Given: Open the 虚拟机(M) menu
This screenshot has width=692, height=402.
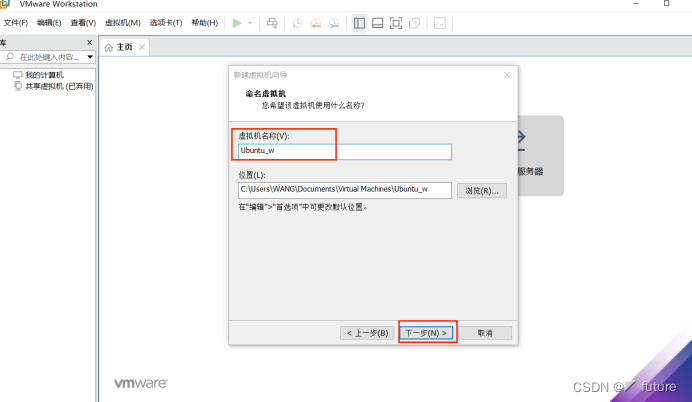Looking at the screenshot, I should coord(123,23).
